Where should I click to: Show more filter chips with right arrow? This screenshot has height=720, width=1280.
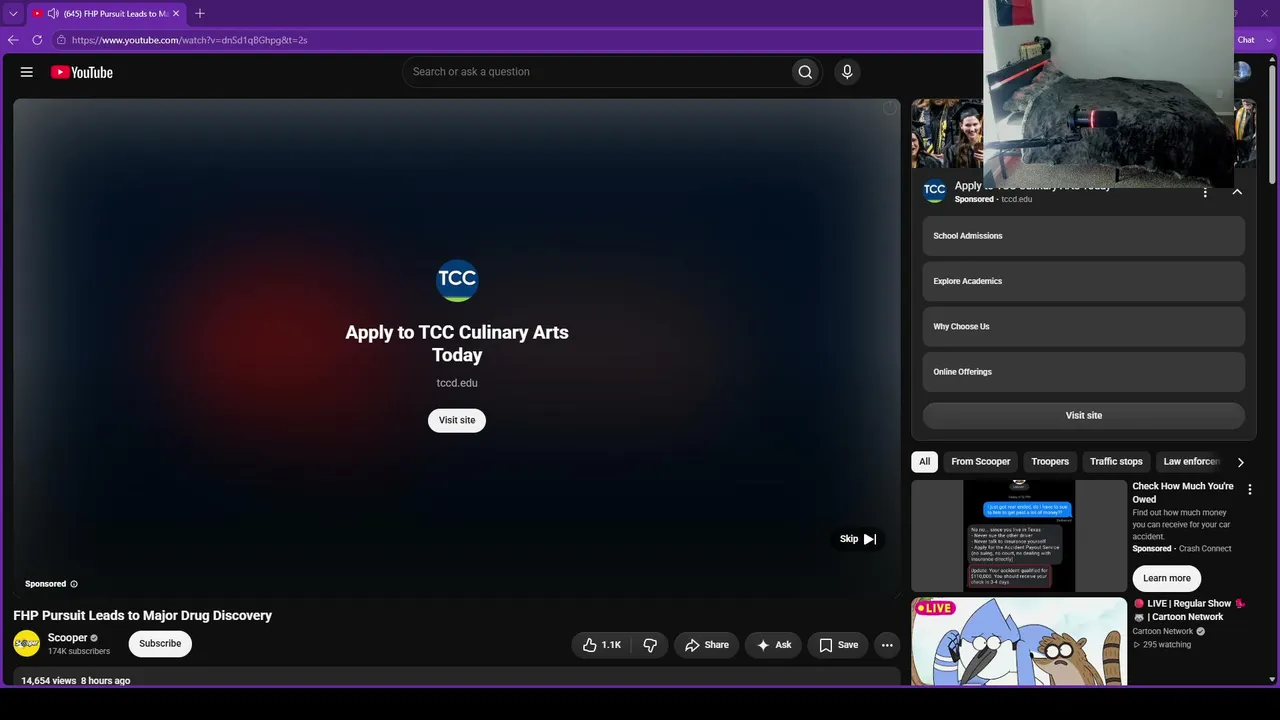pyautogui.click(x=1240, y=462)
